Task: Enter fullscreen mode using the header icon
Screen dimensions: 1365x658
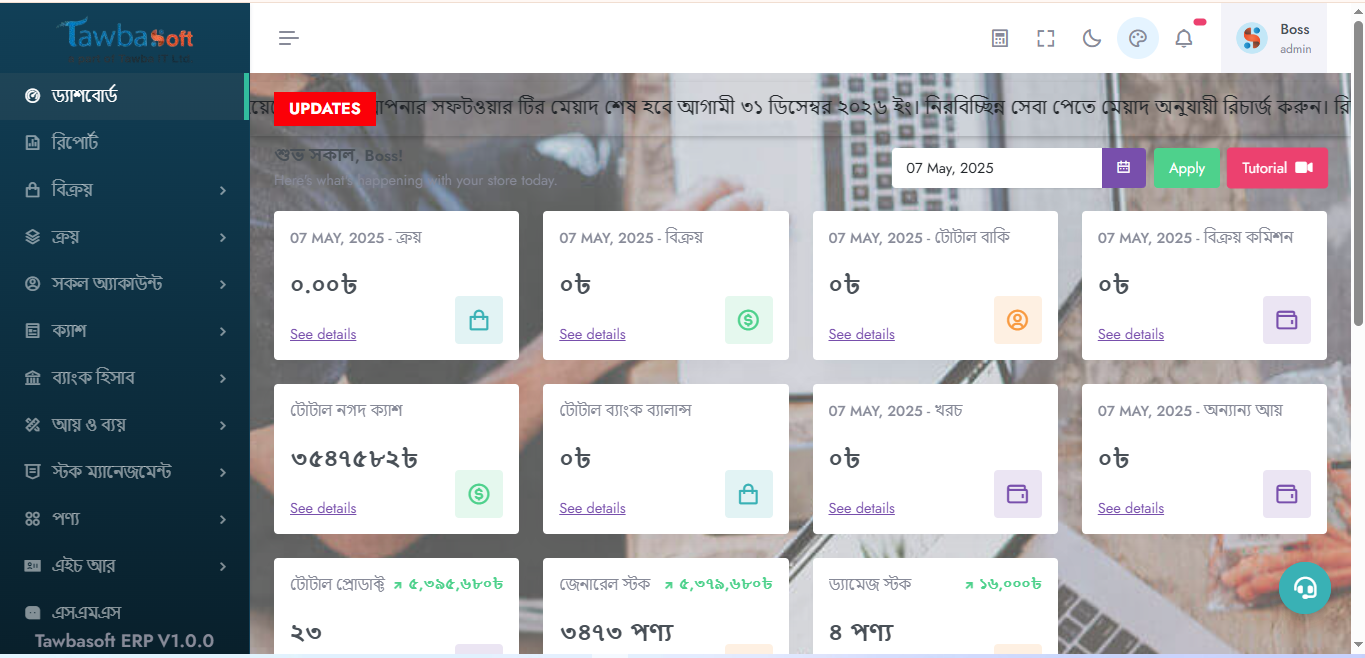Action: coord(1046,39)
